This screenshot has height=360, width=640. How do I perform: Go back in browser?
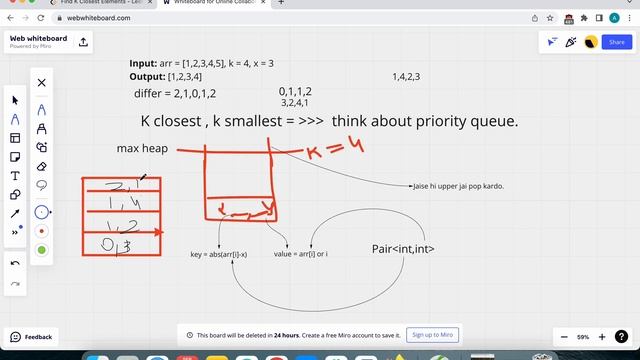pyautogui.click(x=10, y=18)
